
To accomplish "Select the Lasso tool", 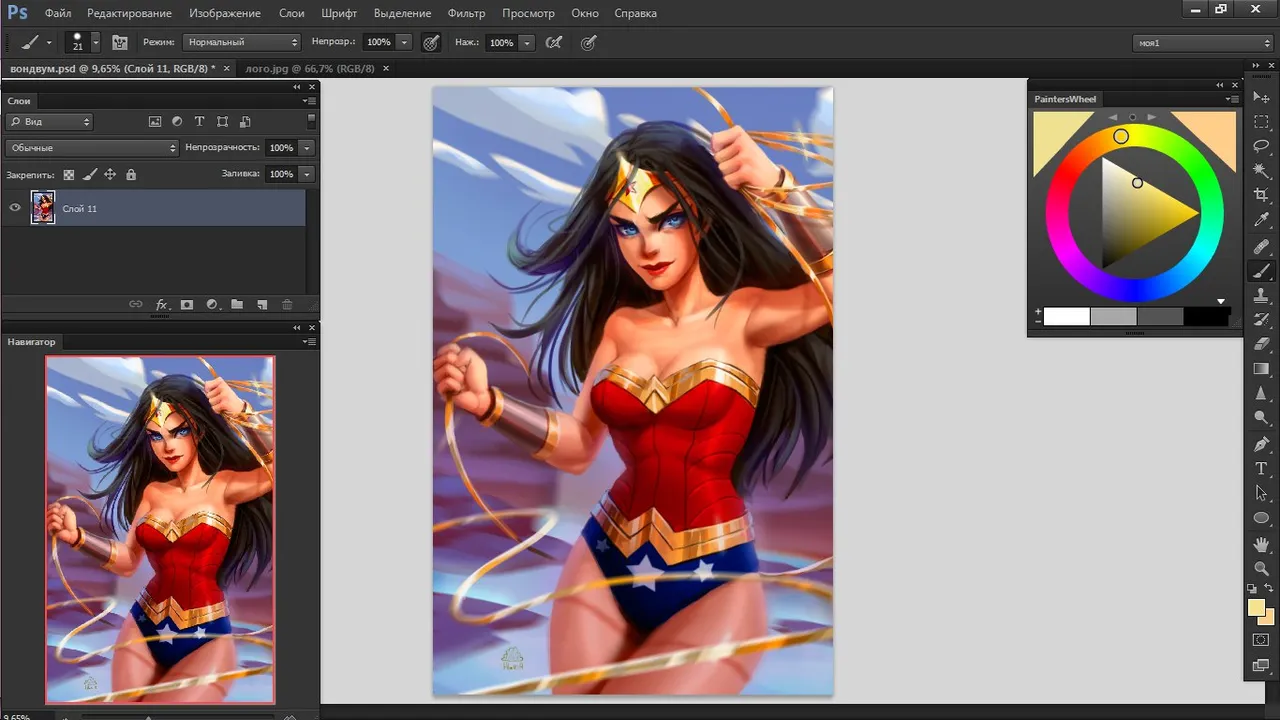I will pos(1261,146).
